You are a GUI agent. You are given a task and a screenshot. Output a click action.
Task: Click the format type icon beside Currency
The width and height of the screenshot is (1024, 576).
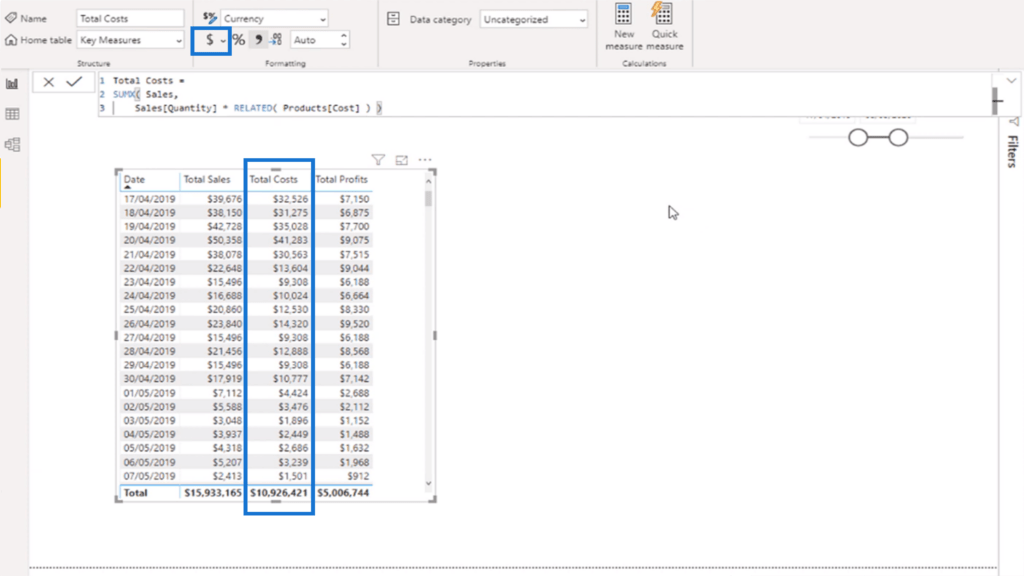209,18
